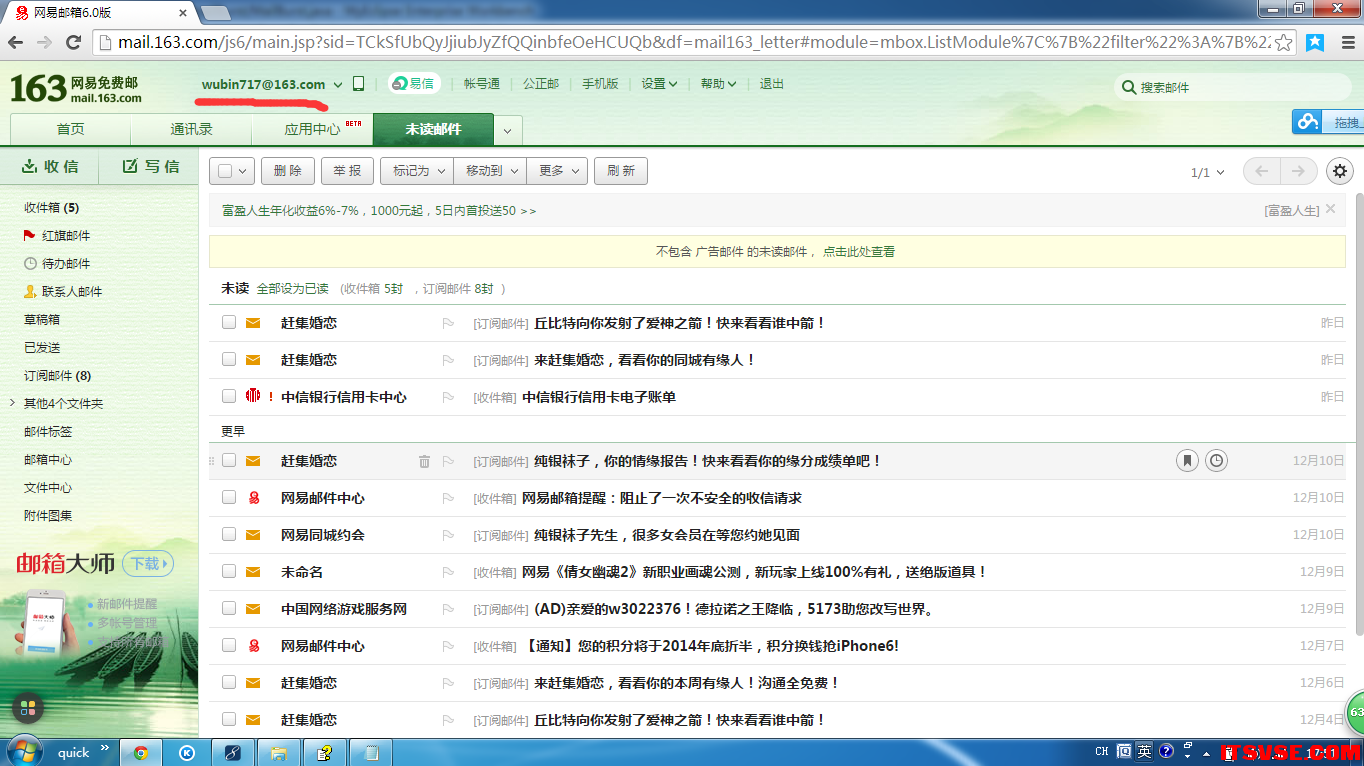Open the 易信 chat icon link

412,84
